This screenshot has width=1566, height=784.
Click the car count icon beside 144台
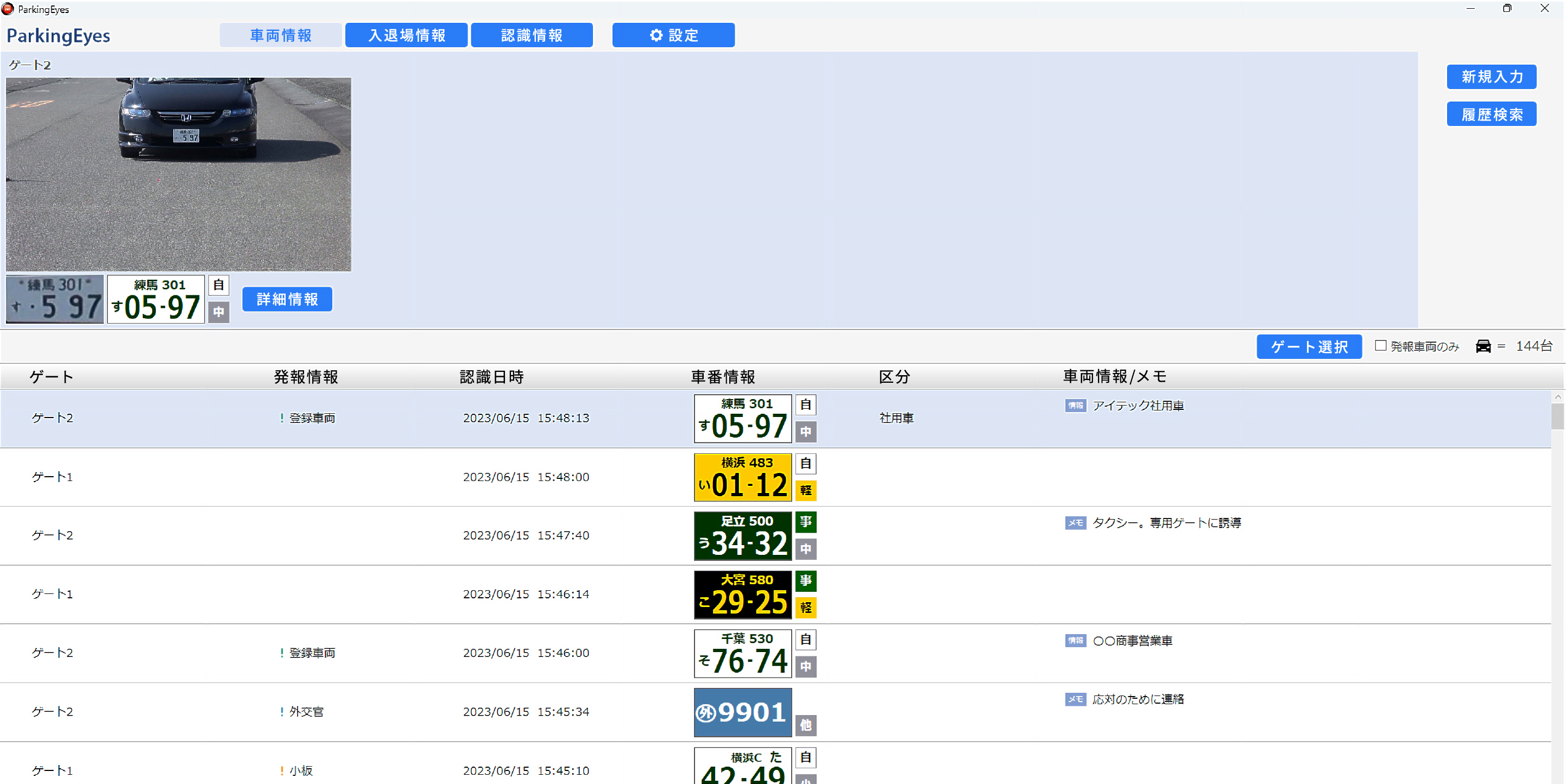tap(1483, 346)
